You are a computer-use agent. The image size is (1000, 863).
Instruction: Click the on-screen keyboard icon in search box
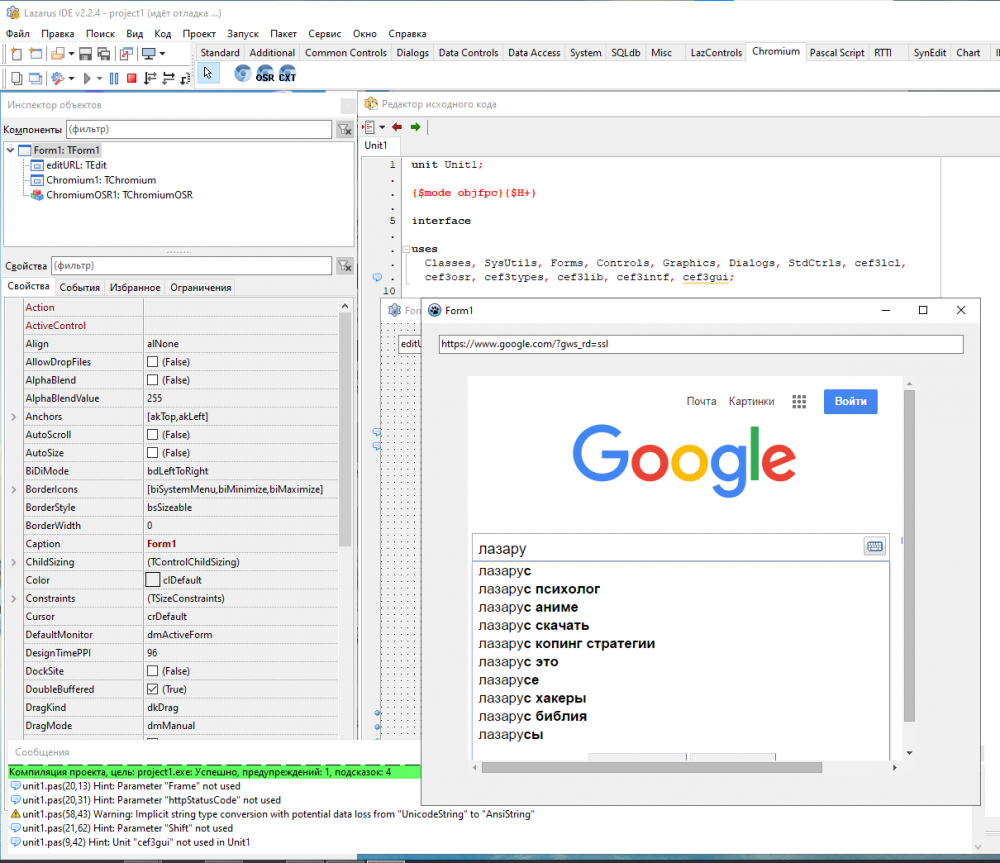pyautogui.click(x=874, y=546)
